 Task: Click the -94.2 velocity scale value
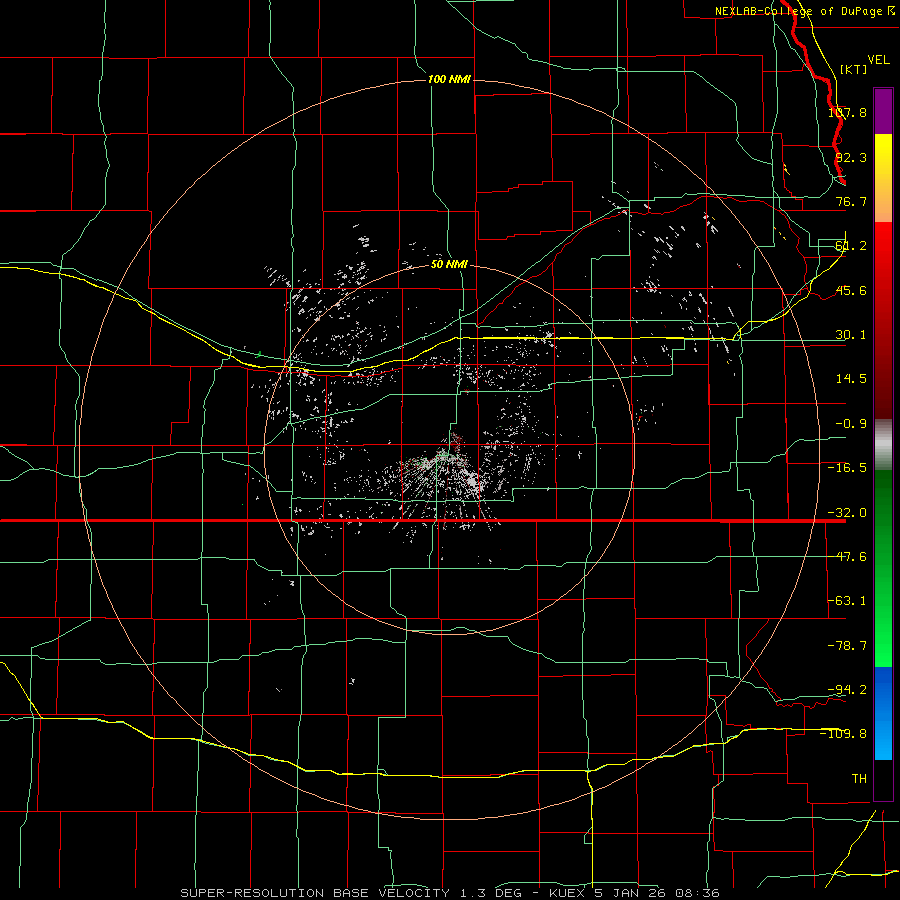(847, 689)
